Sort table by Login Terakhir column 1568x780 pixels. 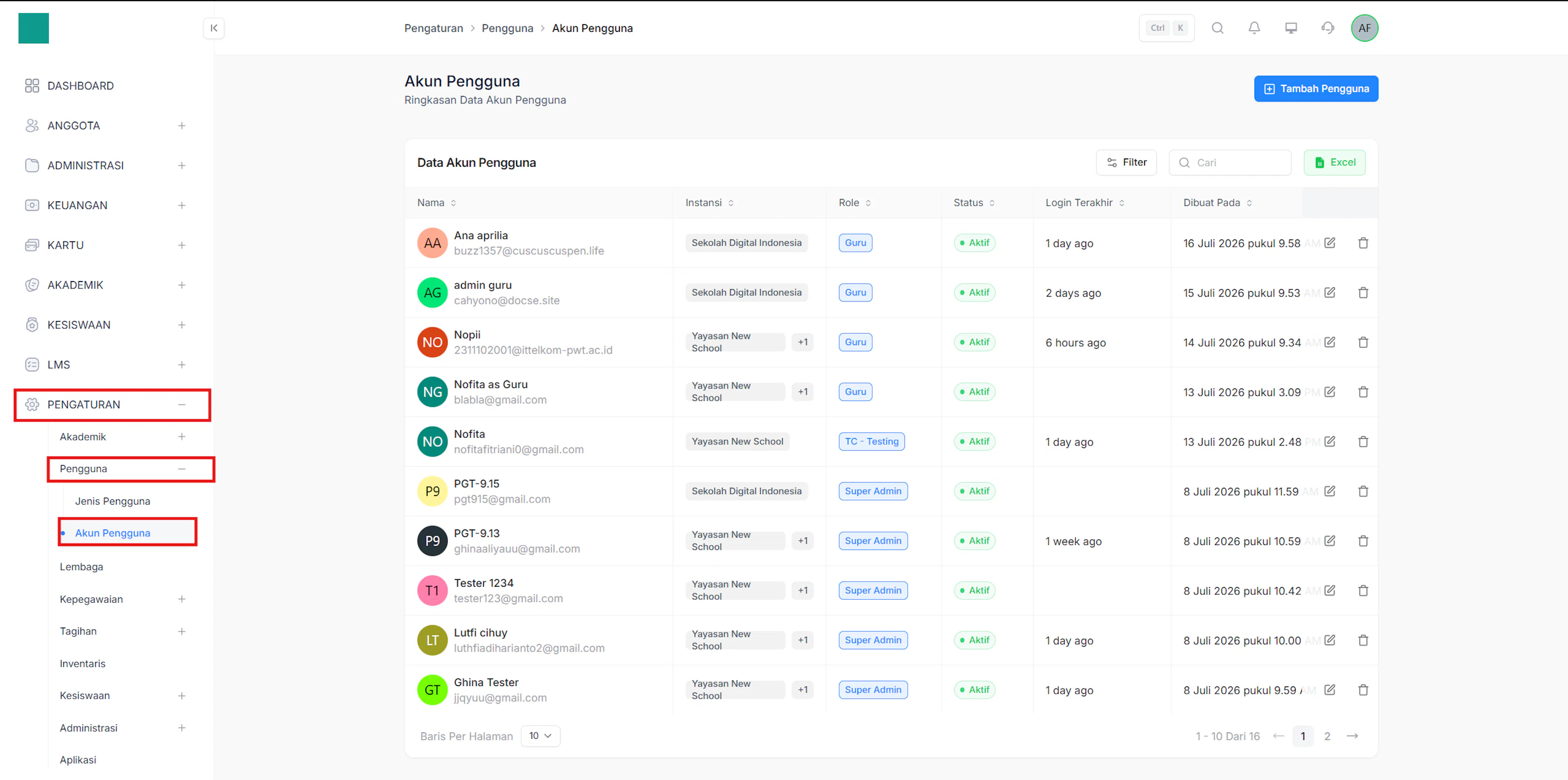[x=1085, y=203]
